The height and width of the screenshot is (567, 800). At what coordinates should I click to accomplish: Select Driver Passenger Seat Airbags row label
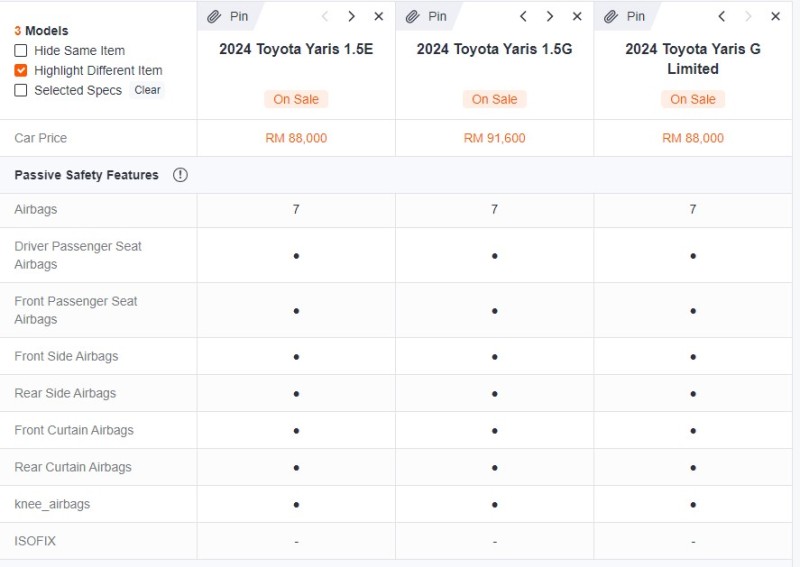(78, 255)
